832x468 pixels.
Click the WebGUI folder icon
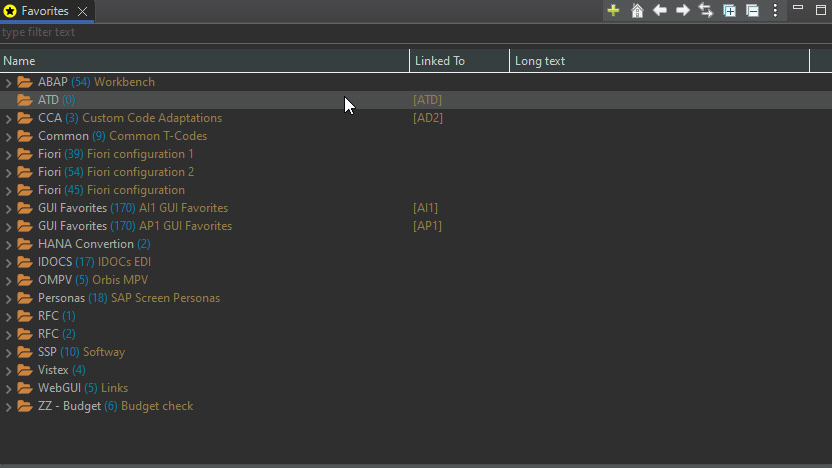pos(24,388)
